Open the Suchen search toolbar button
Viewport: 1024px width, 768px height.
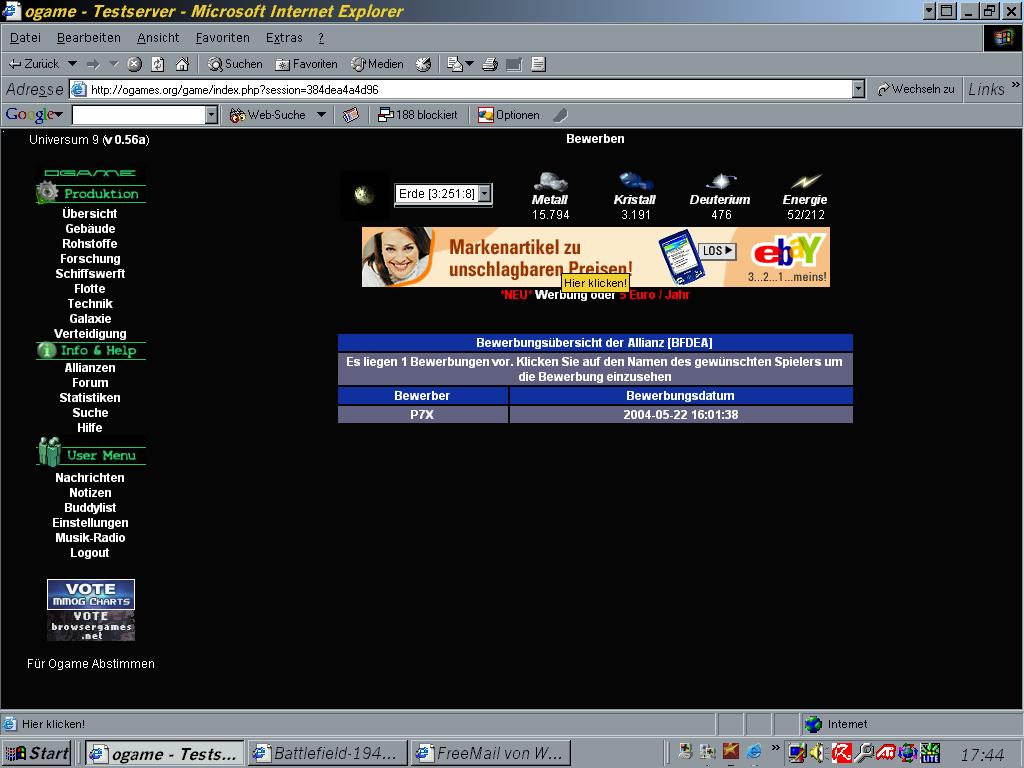(235, 64)
